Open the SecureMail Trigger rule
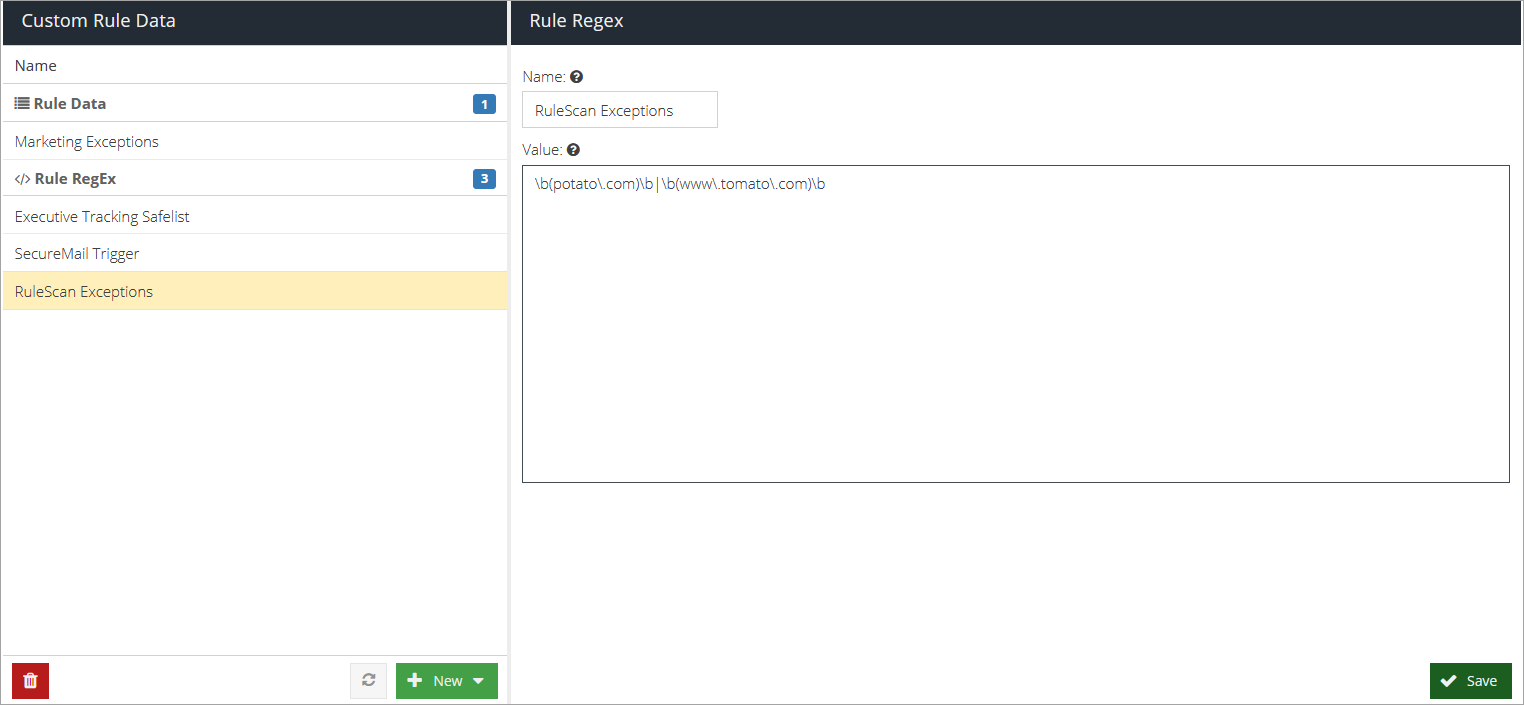1524x705 pixels. (x=77, y=254)
